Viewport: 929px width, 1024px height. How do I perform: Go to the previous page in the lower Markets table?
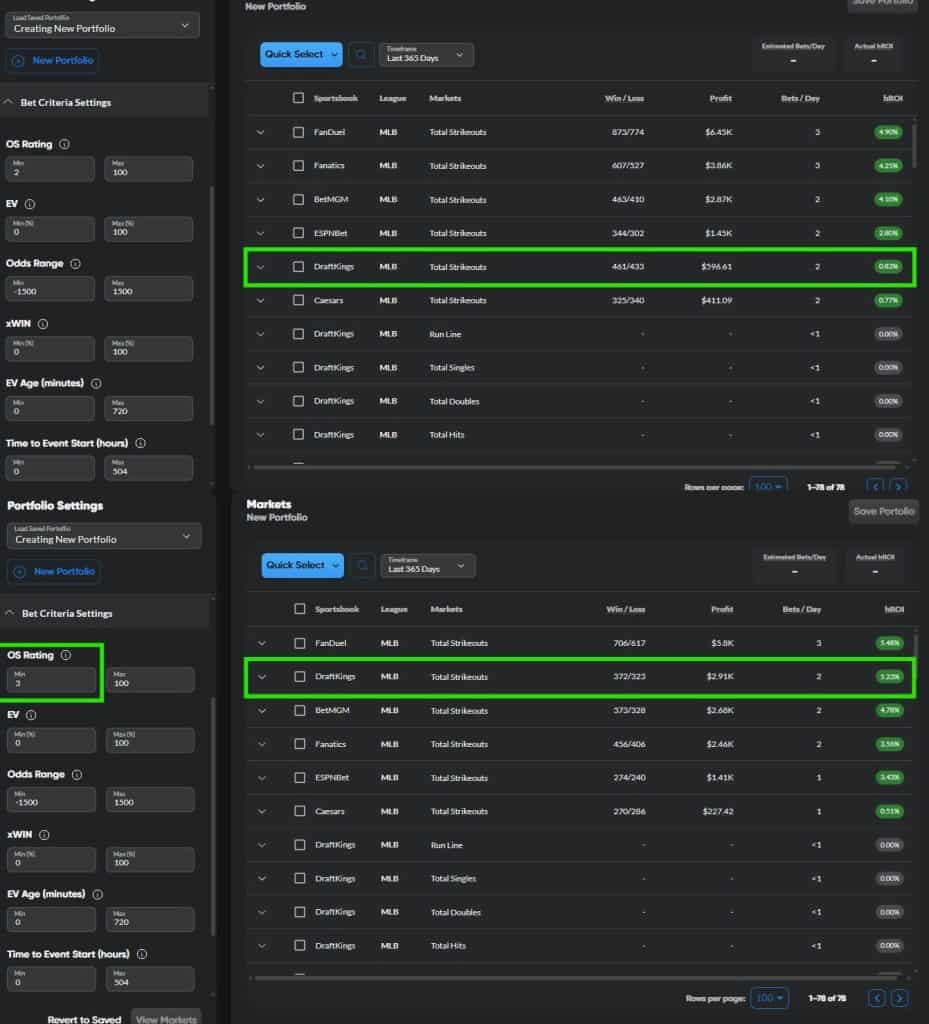pos(877,998)
